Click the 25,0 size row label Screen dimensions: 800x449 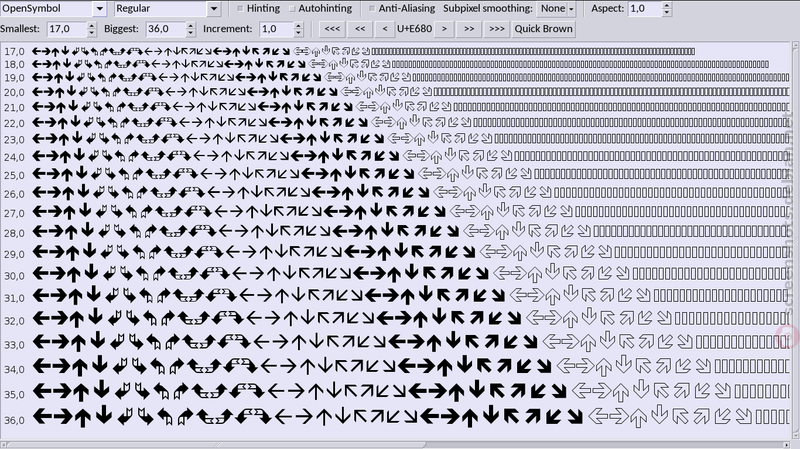point(14,176)
